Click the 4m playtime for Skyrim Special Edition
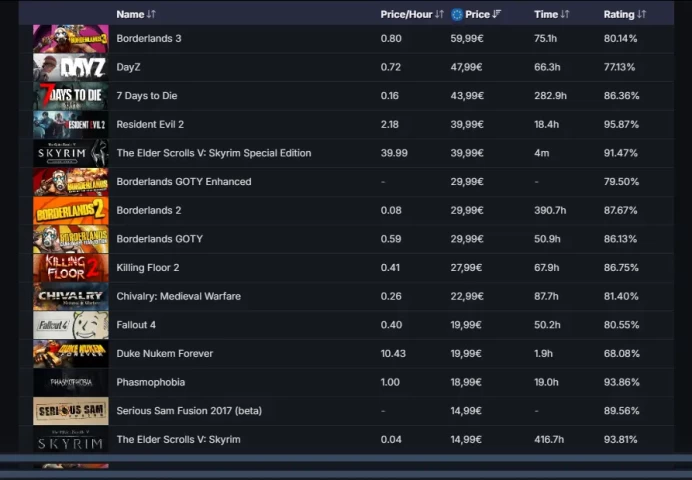The width and height of the screenshot is (692, 480). tap(542, 153)
